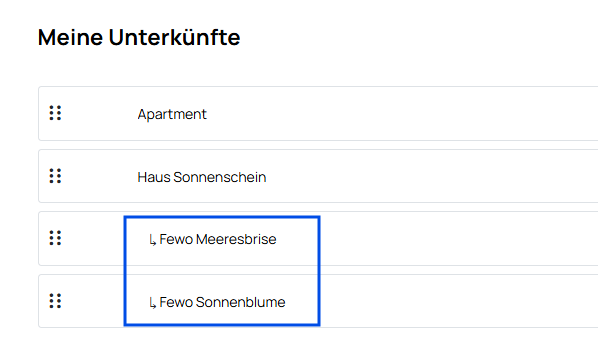Click gap between Meeresbrise handle and arrow

93,238
